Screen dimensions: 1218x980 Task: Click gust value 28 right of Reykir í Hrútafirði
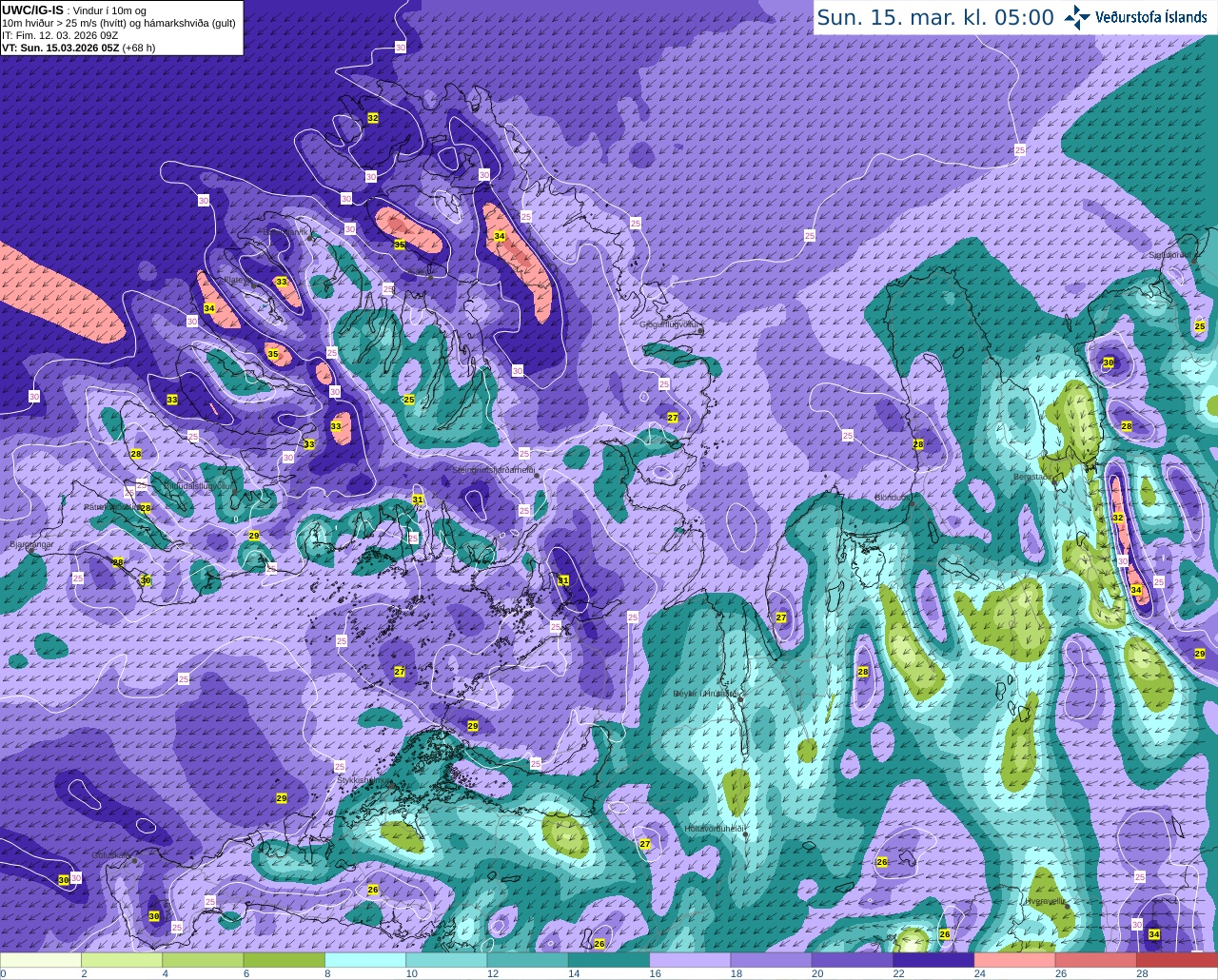coord(863,672)
